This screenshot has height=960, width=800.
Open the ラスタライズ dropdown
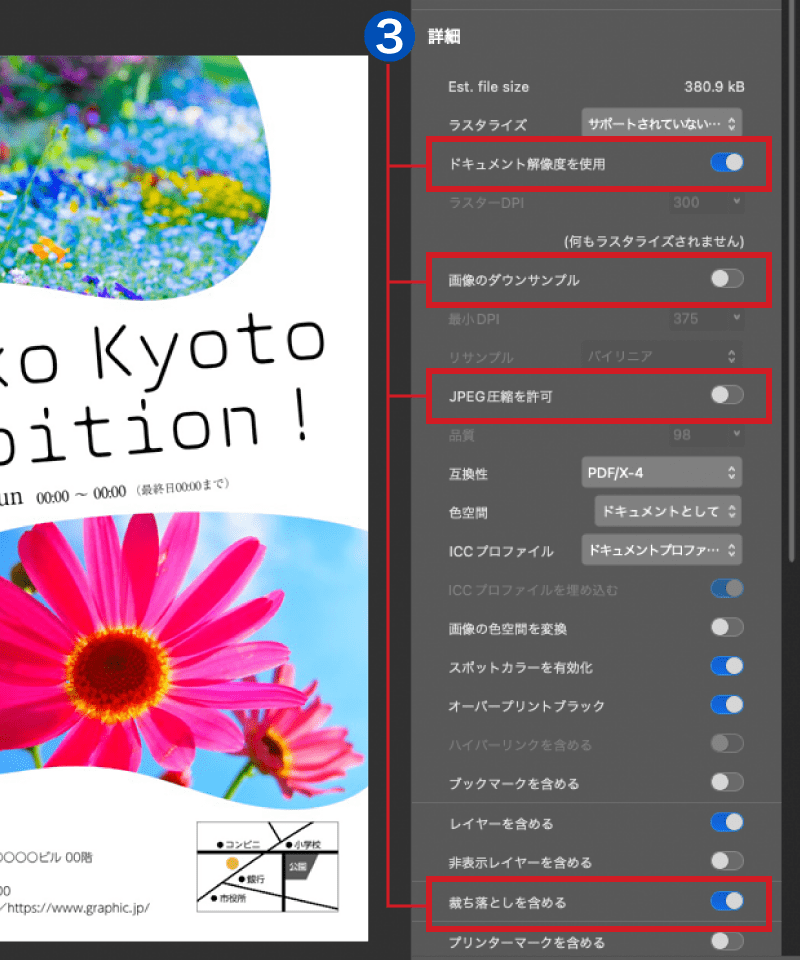[661, 124]
